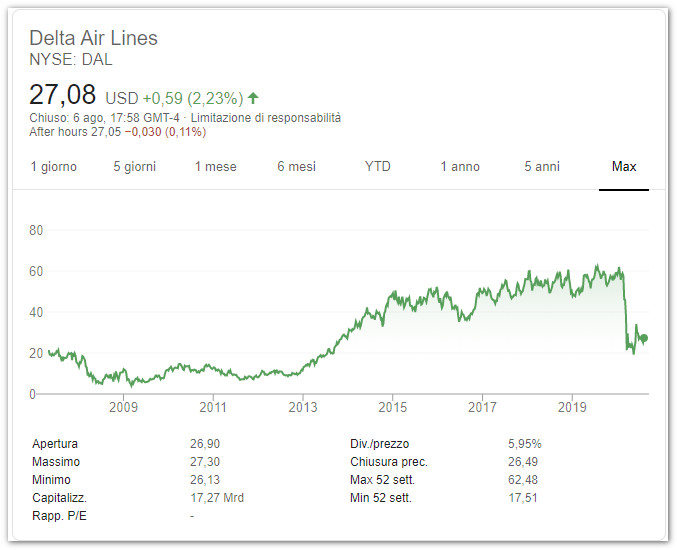Click the 2015 x-axis label
The width and height of the screenshot is (677, 550).
tap(392, 407)
